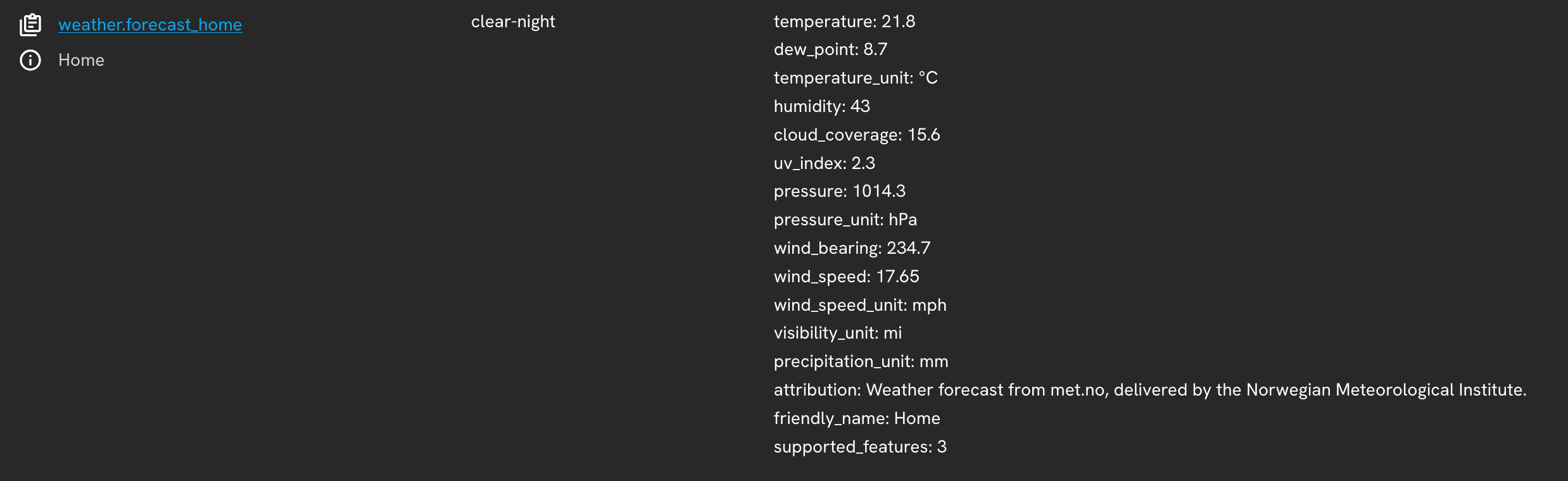
Task: Click the wind_speed: 17.65 attribute
Action: (x=846, y=277)
